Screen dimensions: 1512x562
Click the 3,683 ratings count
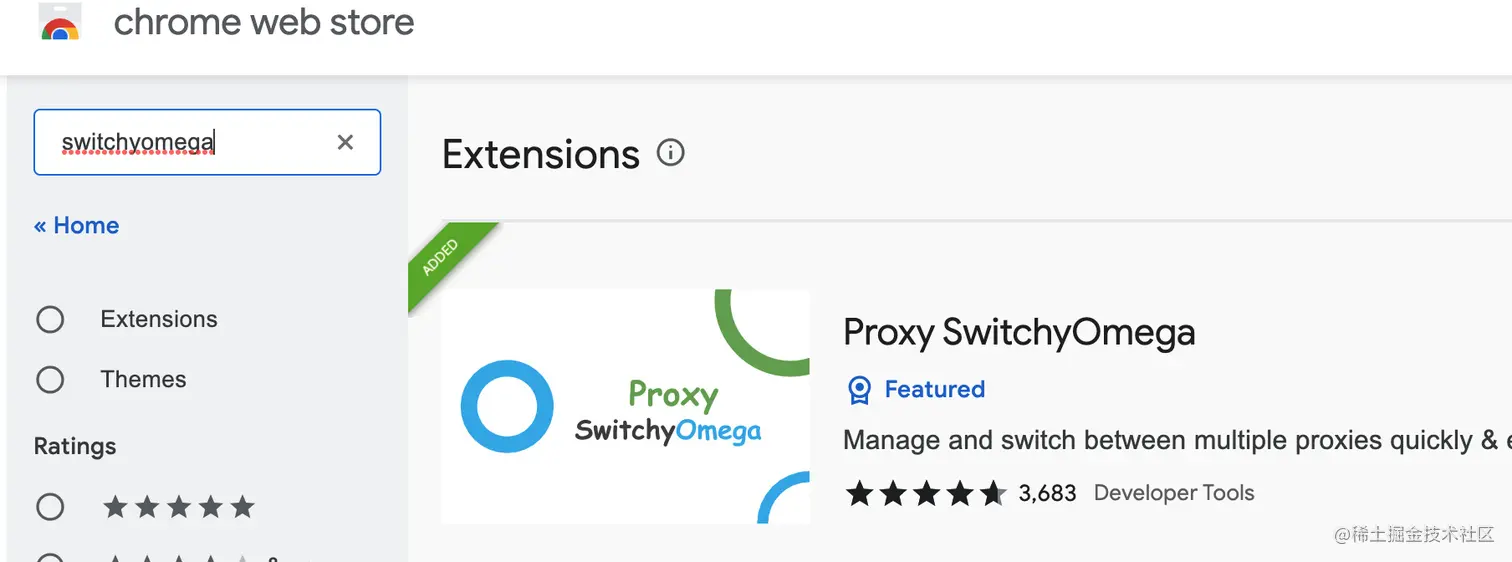(1047, 493)
